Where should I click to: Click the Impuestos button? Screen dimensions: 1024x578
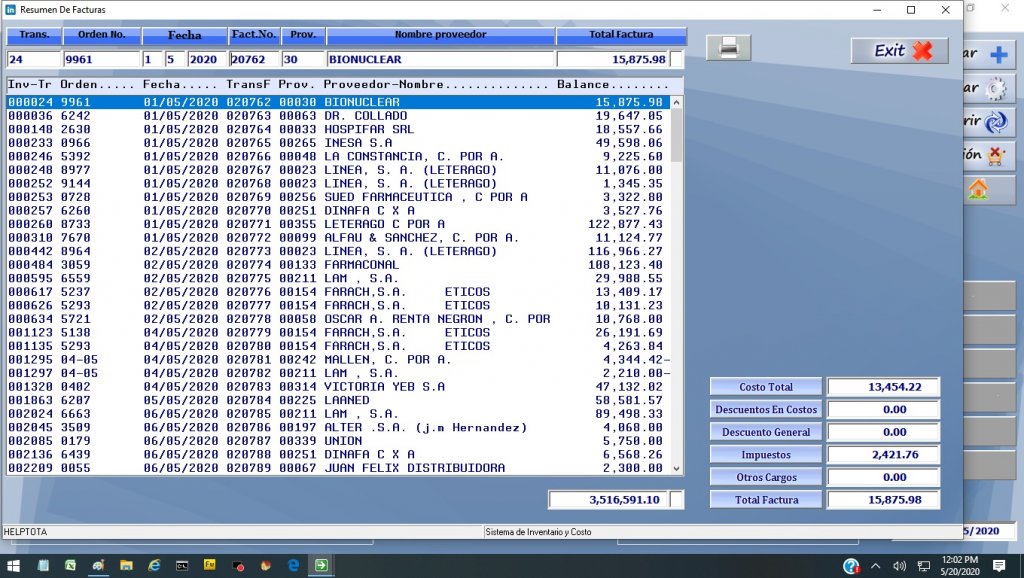point(765,454)
